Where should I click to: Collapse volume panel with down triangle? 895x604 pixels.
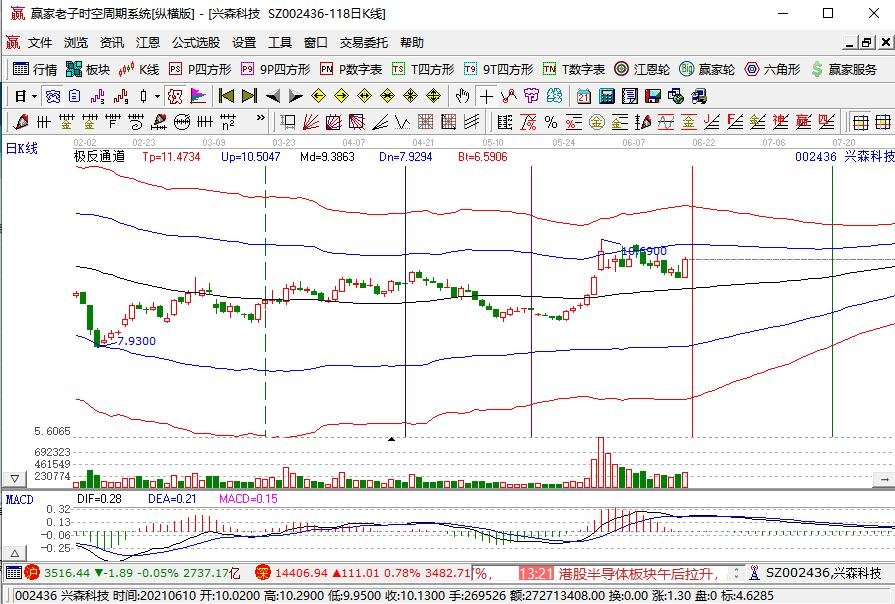pyautogui.click(x=15, y=478)
